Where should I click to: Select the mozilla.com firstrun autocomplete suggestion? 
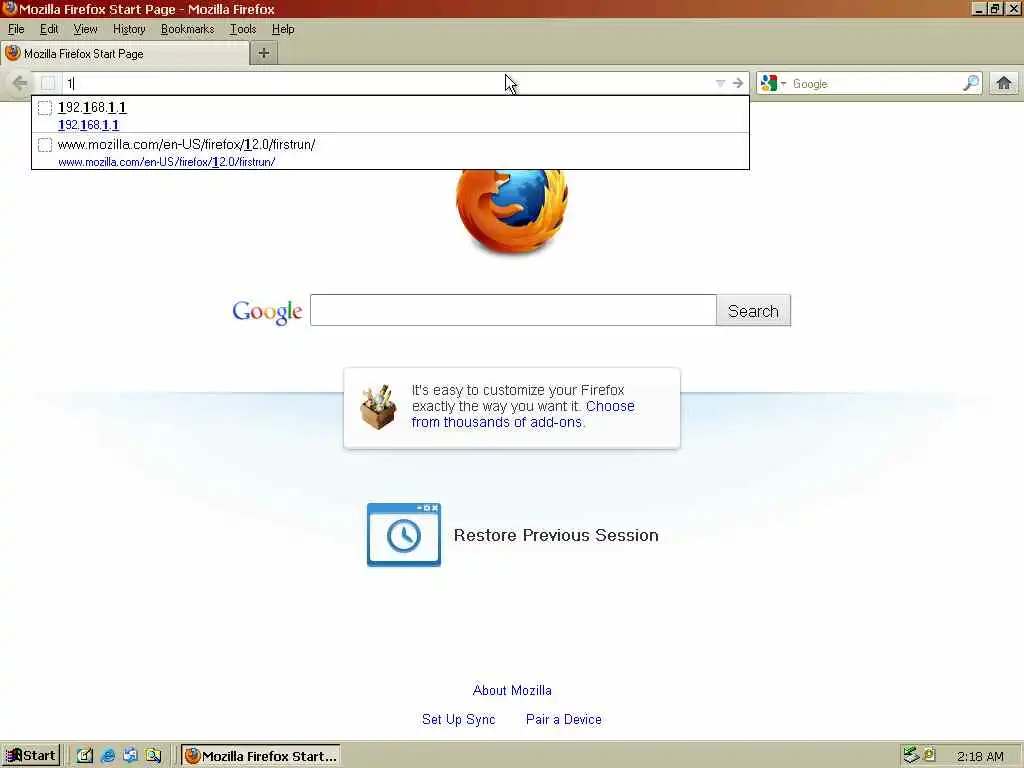390,152
